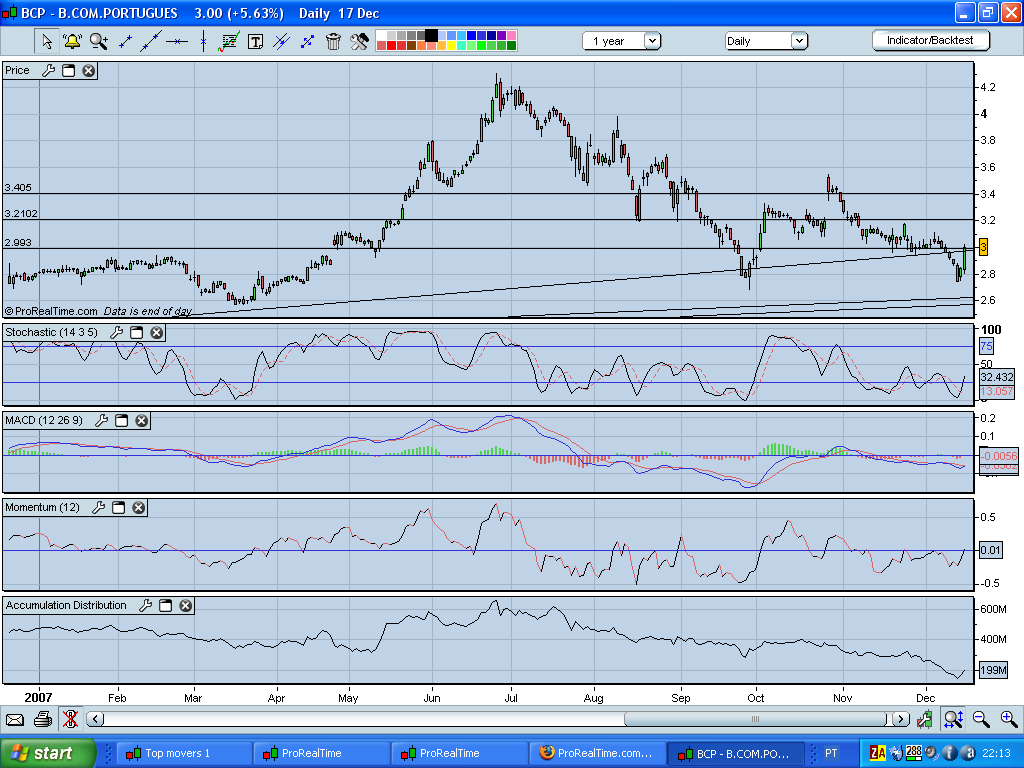
Task: Open Stochastic indicator wrench settings
Action: [116, 332]
